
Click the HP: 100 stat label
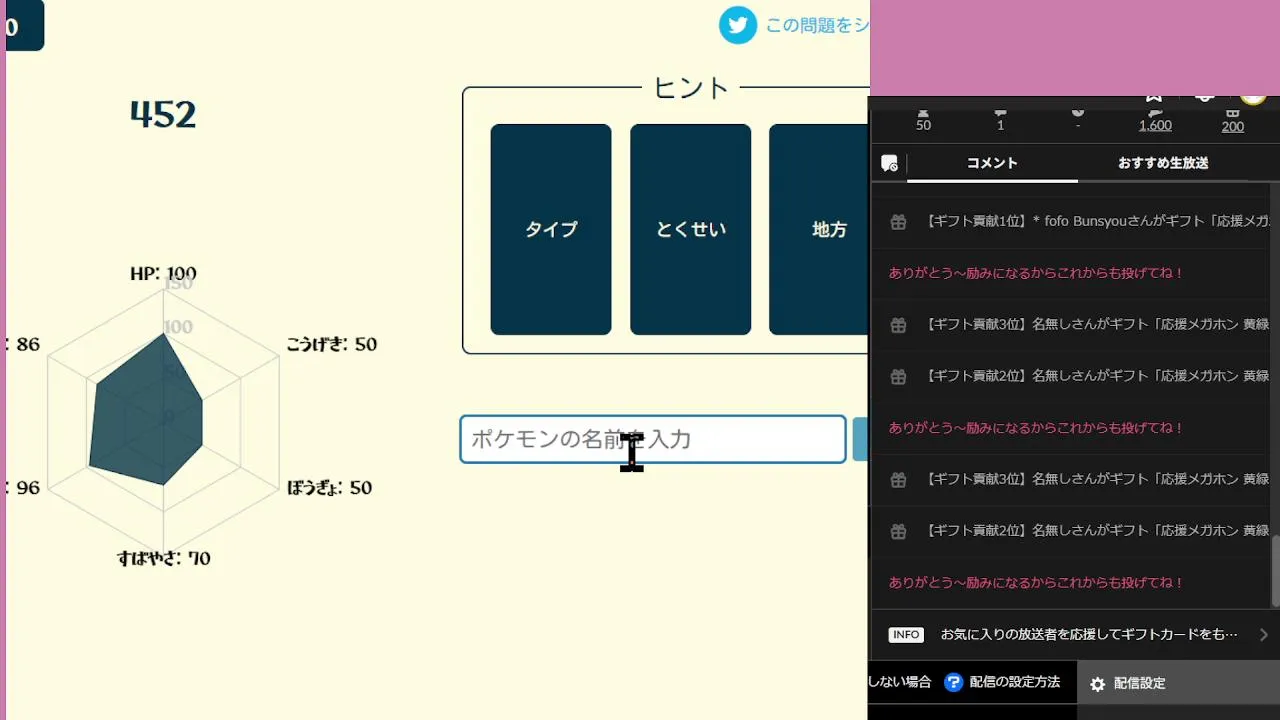click(163, 273)
